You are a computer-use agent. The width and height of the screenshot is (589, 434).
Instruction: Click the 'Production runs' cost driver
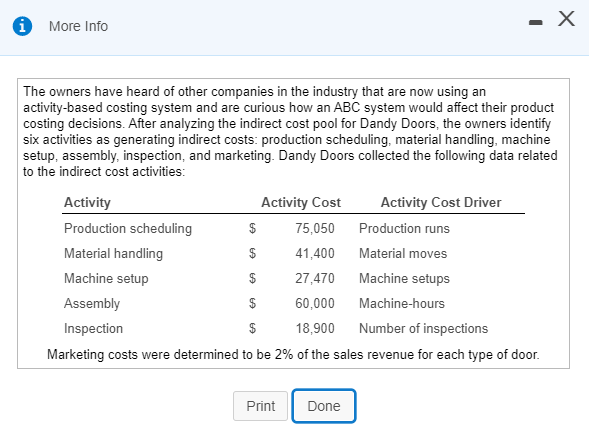click(404, 228)
